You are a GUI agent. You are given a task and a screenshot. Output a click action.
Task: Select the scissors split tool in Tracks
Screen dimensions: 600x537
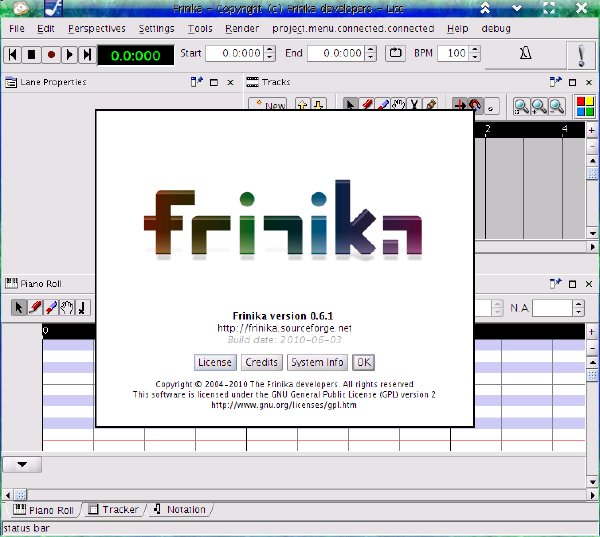pyautogui.click(x=414, y=104)
